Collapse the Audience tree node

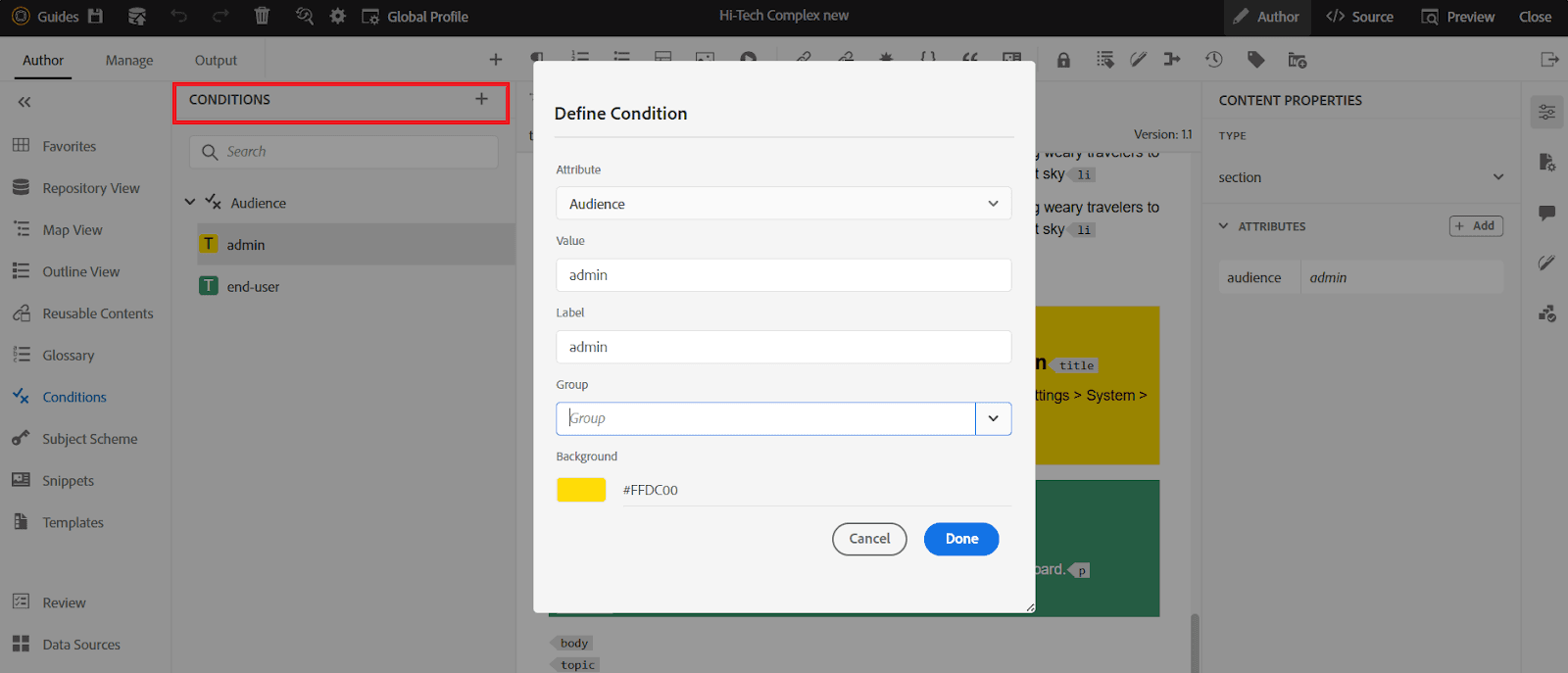click(190, 203)
